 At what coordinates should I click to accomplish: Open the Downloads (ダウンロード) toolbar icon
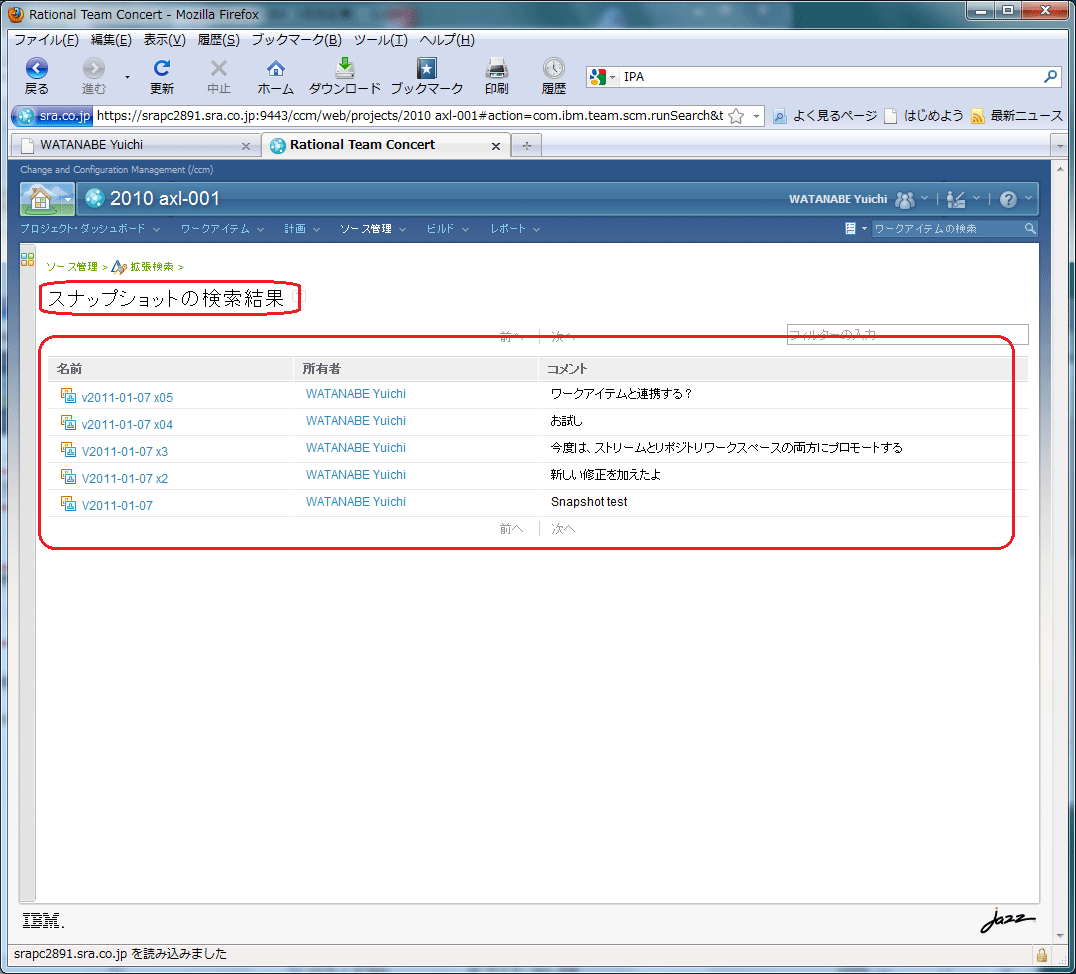point(344,68)
